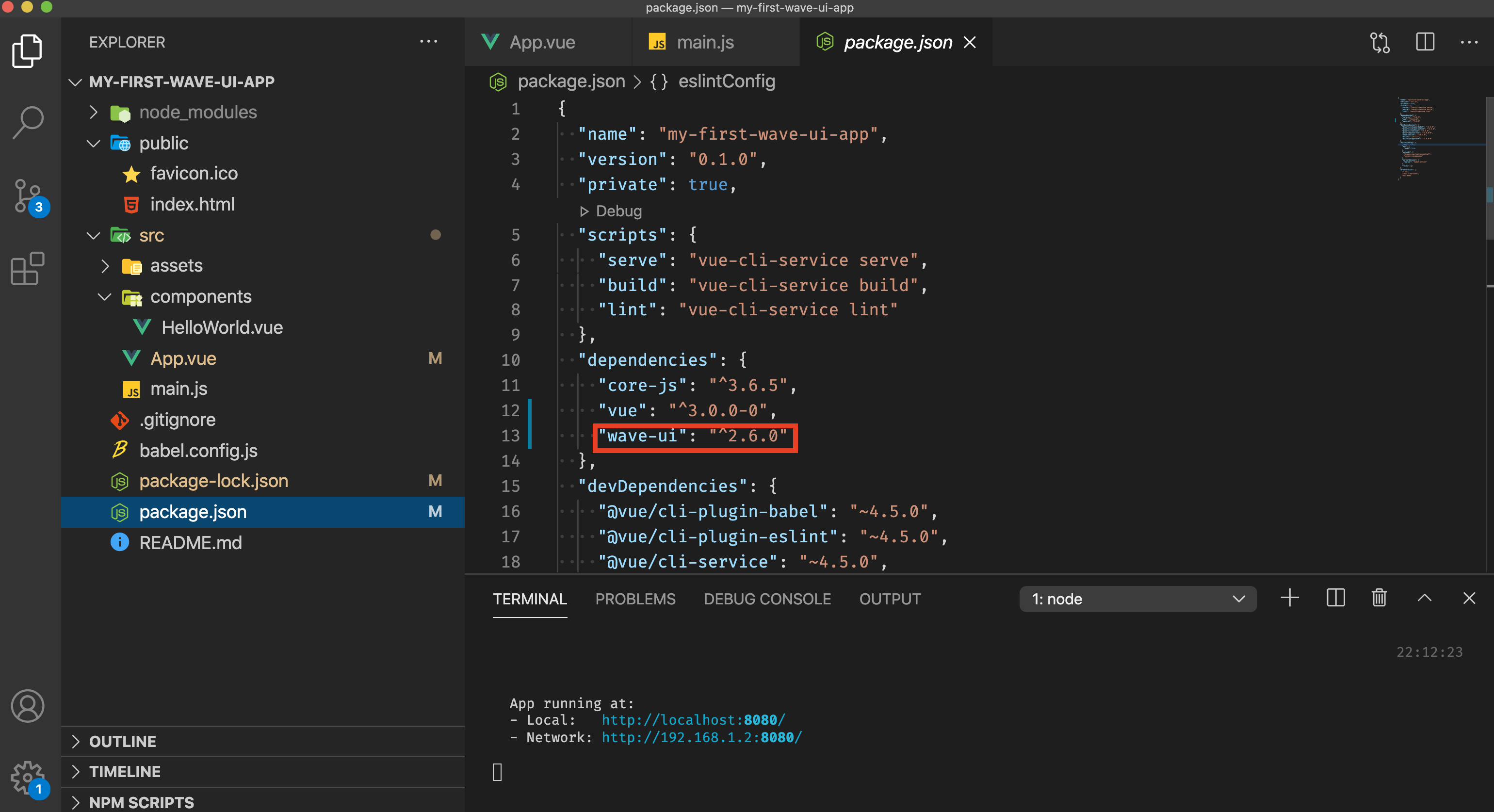Split the editor using the split icon
The width and height of the screenshot is (1494, 812).
(1425, 42)
